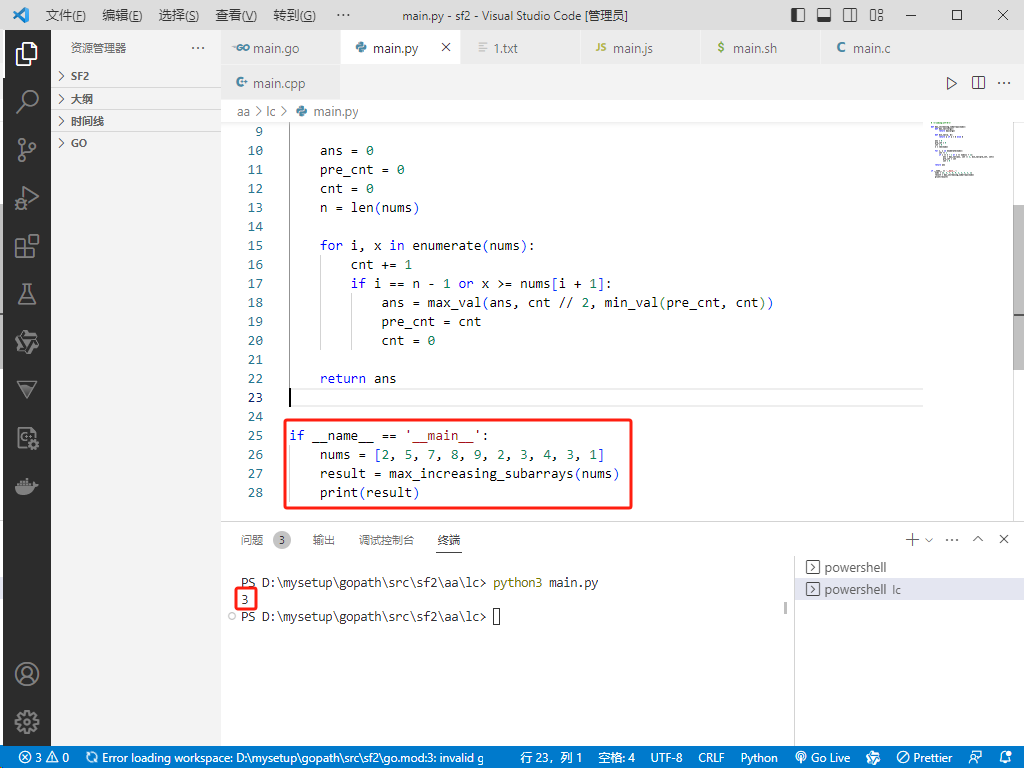Select the 终端 terminal panel tab
Image resolution: width=1024 pixels, height=768 pixels.
pos(449,539)
